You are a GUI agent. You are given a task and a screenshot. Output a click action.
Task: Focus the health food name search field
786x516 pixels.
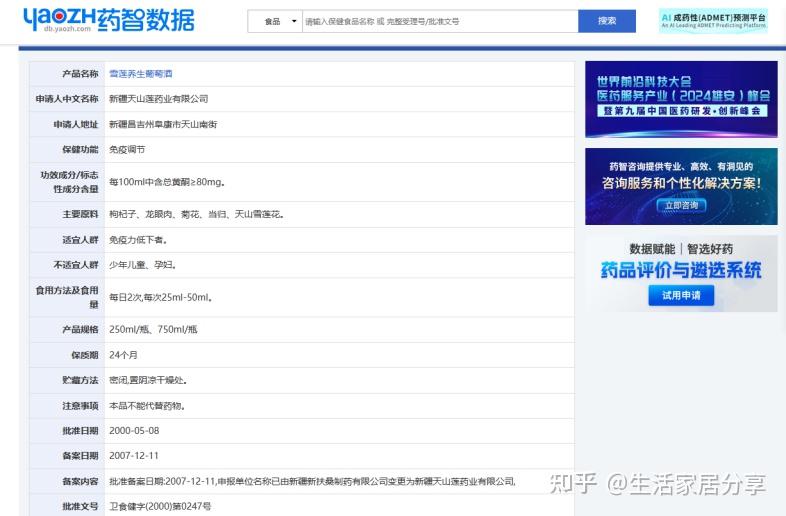click(440, 22)
